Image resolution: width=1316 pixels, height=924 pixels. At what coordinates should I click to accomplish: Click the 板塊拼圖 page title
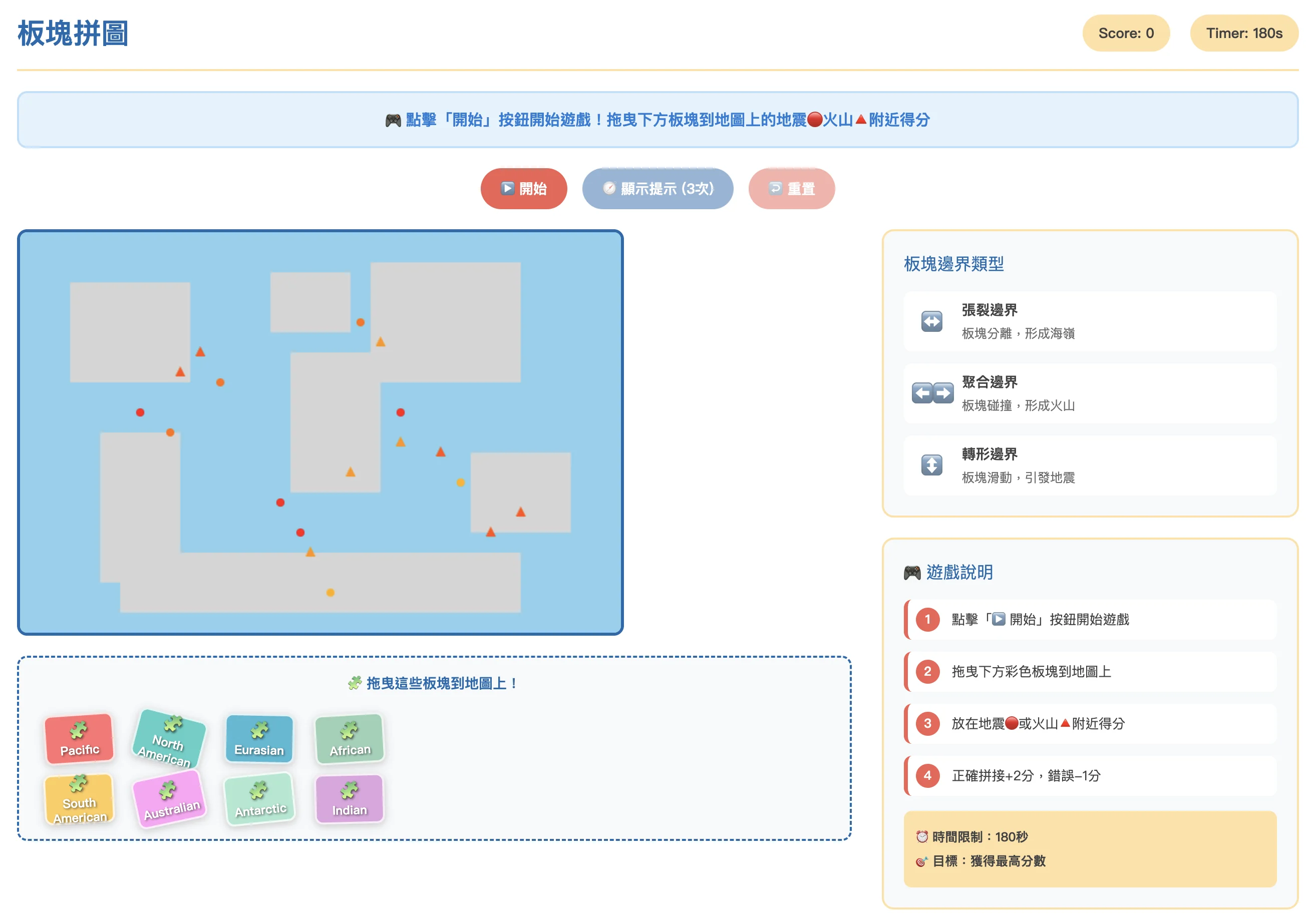click(x=73, y=33)
